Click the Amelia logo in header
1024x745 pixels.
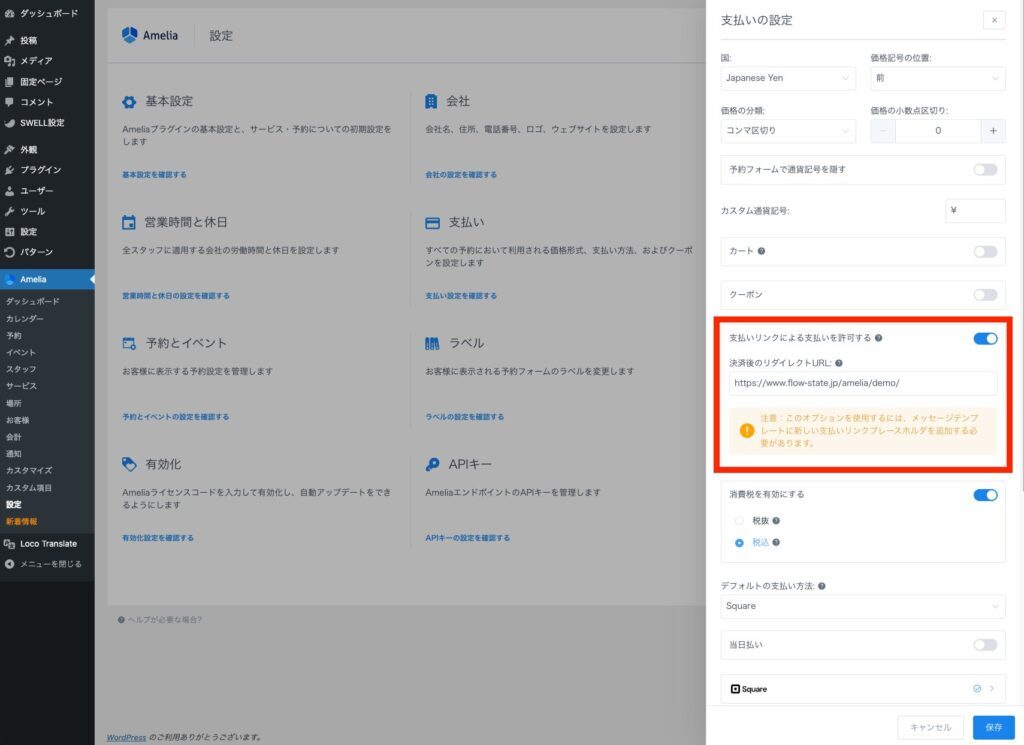(150, 35)
